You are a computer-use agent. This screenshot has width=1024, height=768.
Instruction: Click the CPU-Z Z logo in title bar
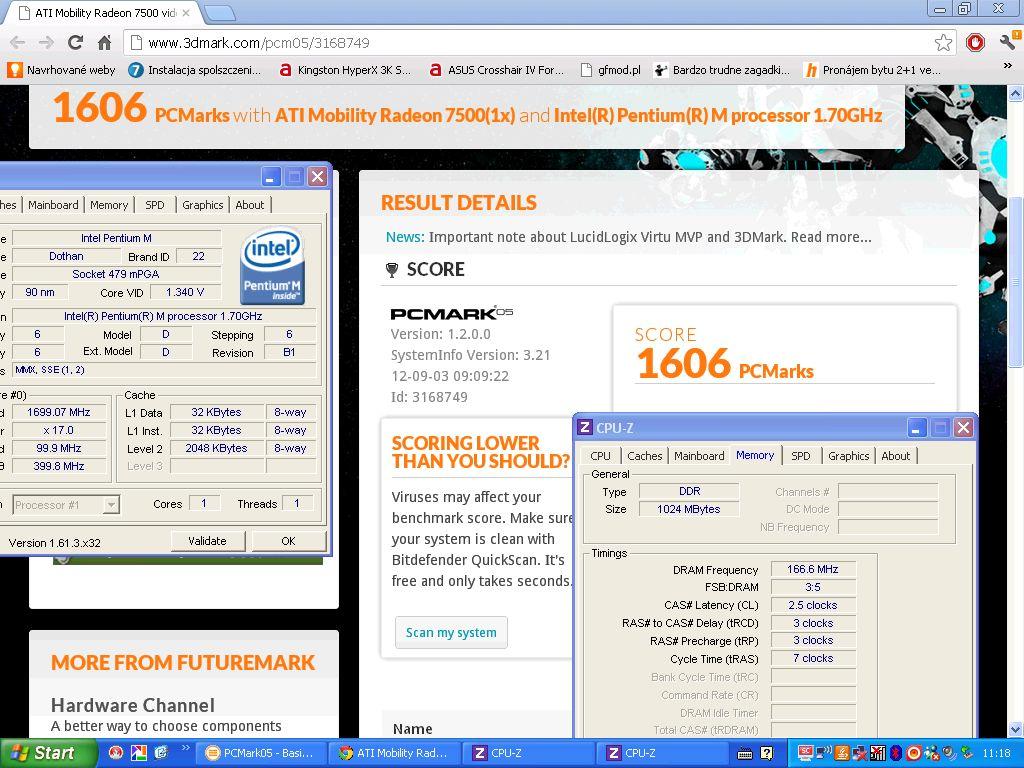coord(584,428)
